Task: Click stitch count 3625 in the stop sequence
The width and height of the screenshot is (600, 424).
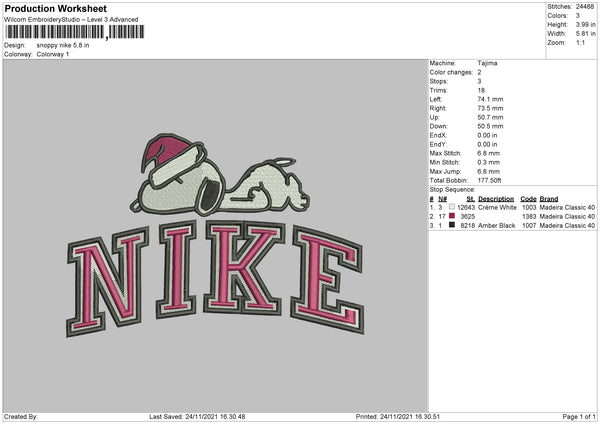Action: (468, 217)
